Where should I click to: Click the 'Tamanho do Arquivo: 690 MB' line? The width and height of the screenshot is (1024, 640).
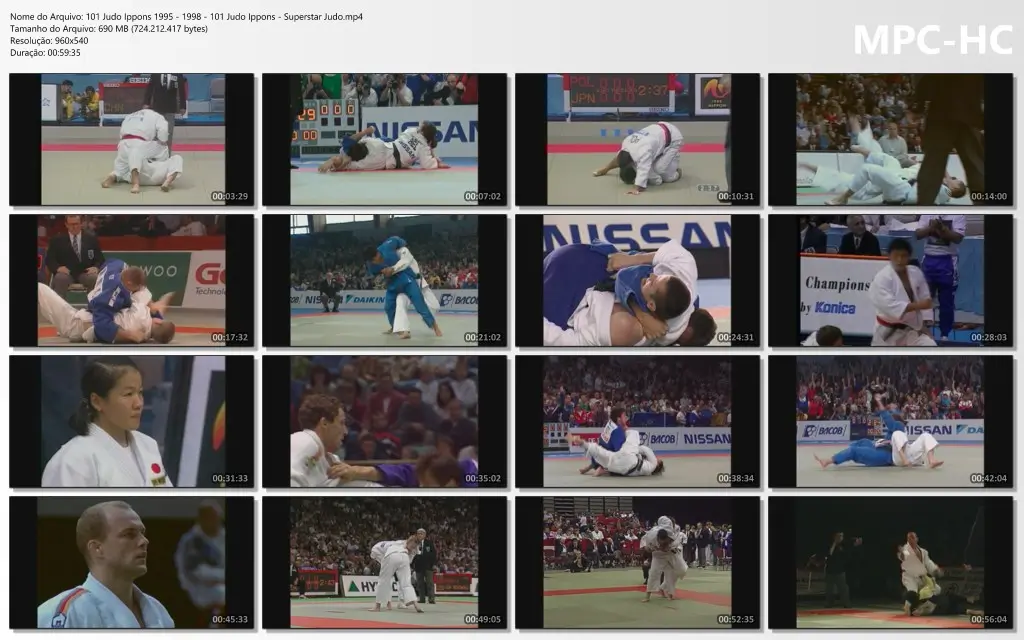click(x=109, y=29)
